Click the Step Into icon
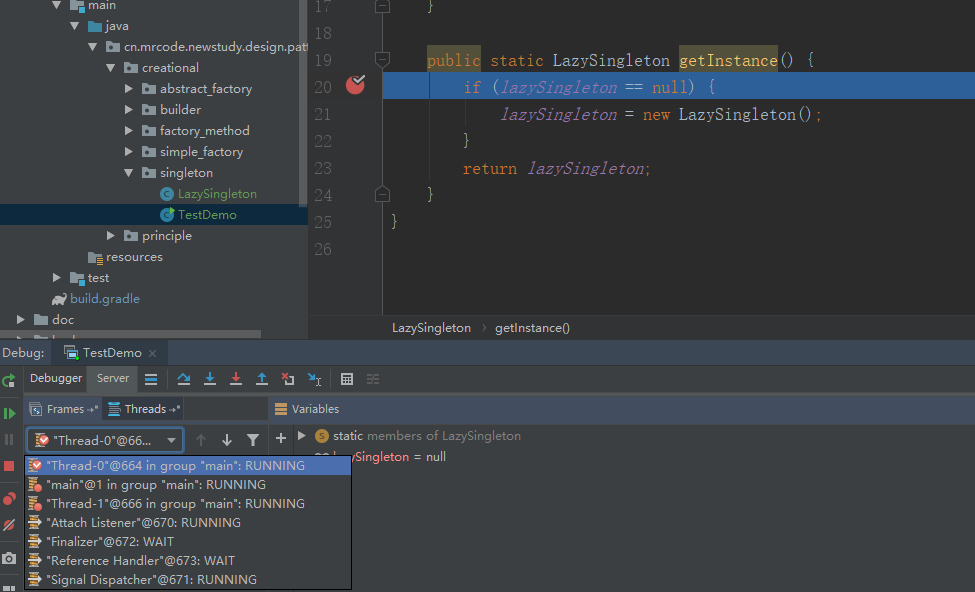 pyautogui.click(x=210, y=379)
